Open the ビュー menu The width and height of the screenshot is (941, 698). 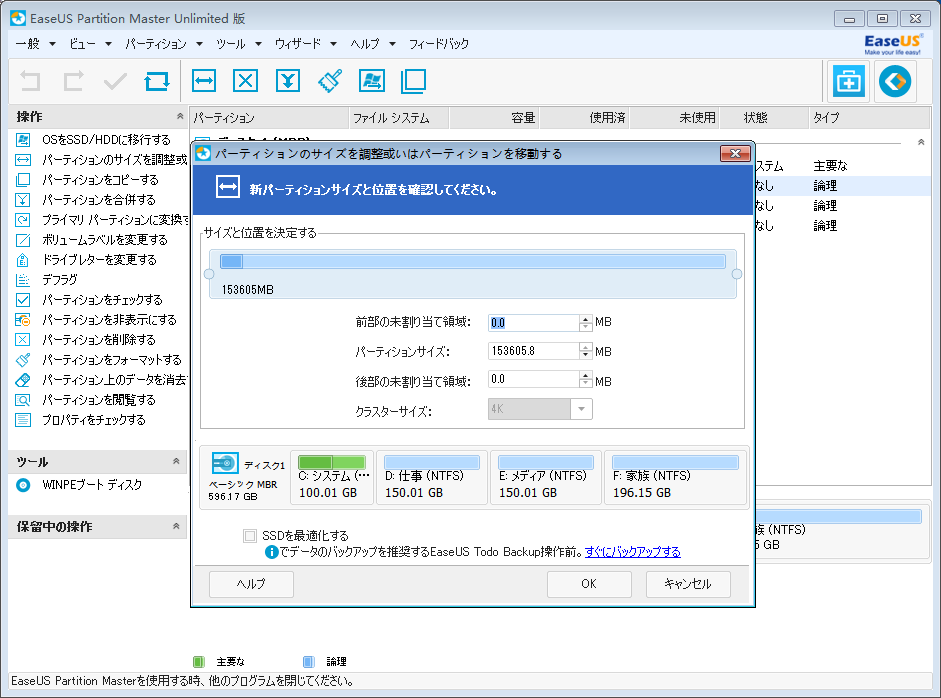91,44
